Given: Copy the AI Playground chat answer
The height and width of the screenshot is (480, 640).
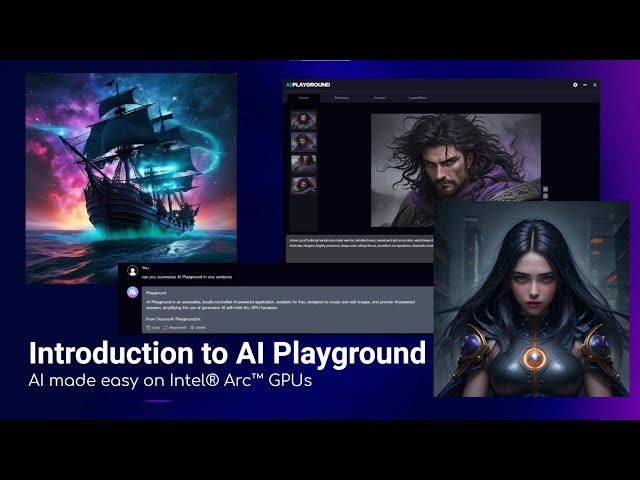Looking at the screenshot, I should point(153,327).
